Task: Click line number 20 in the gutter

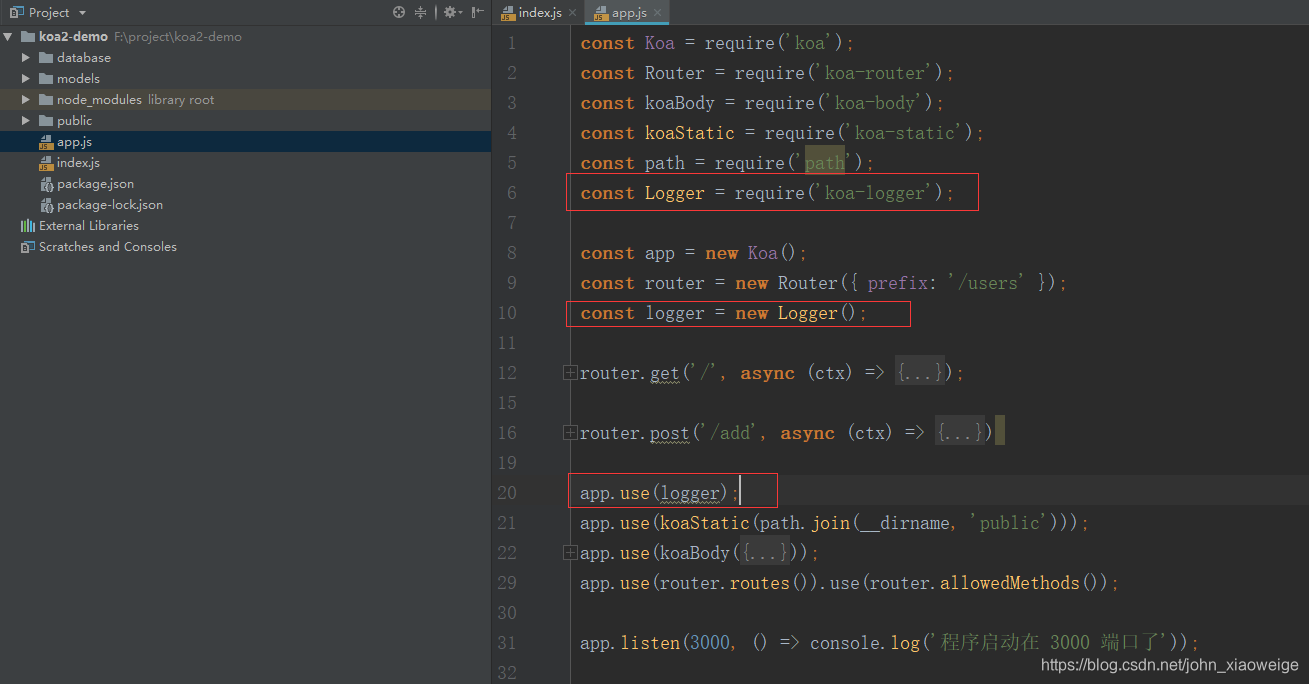Action: pyautogui.click(x=507, y=493)
